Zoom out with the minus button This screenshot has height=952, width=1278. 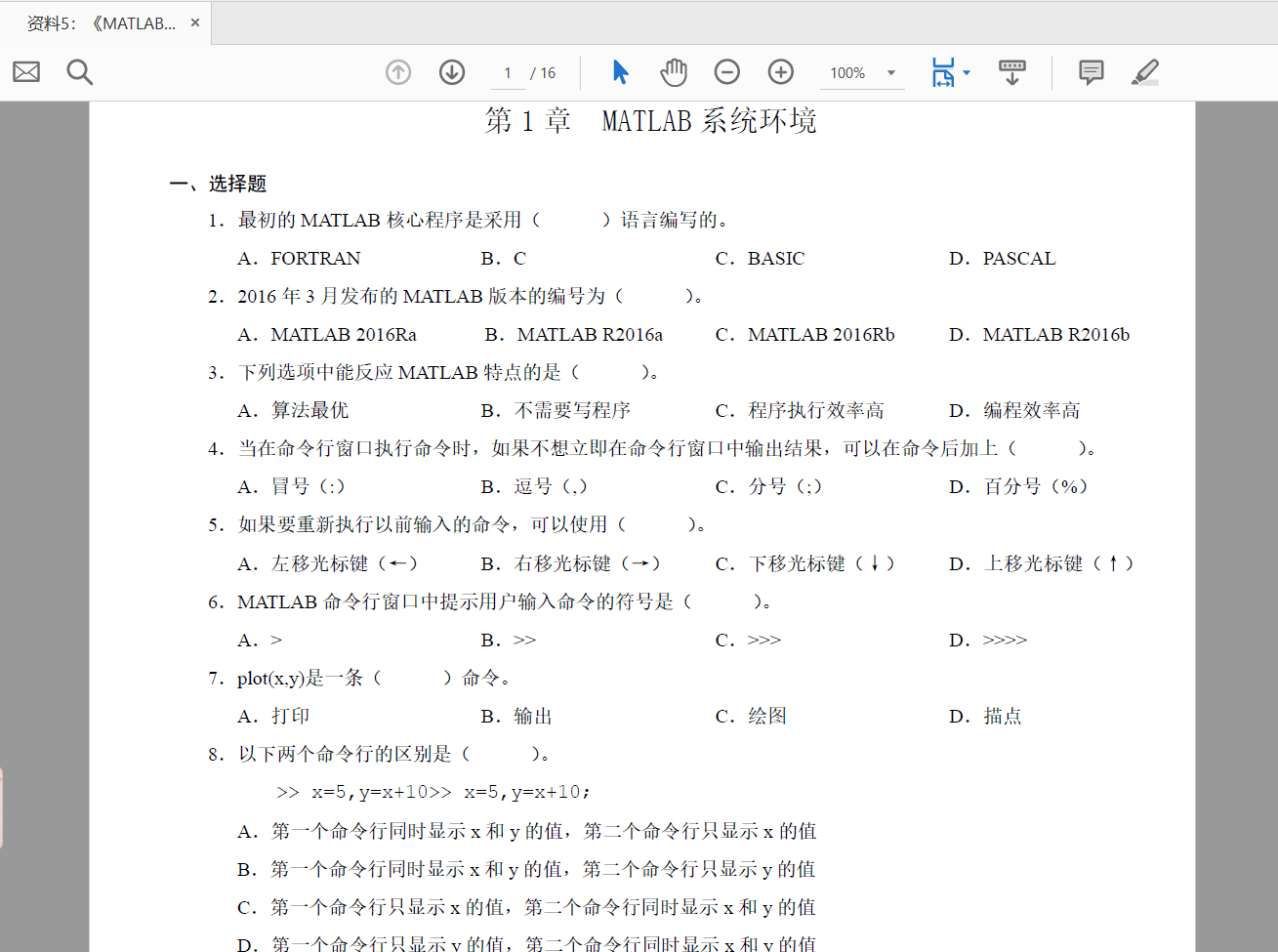pos(727,72)
